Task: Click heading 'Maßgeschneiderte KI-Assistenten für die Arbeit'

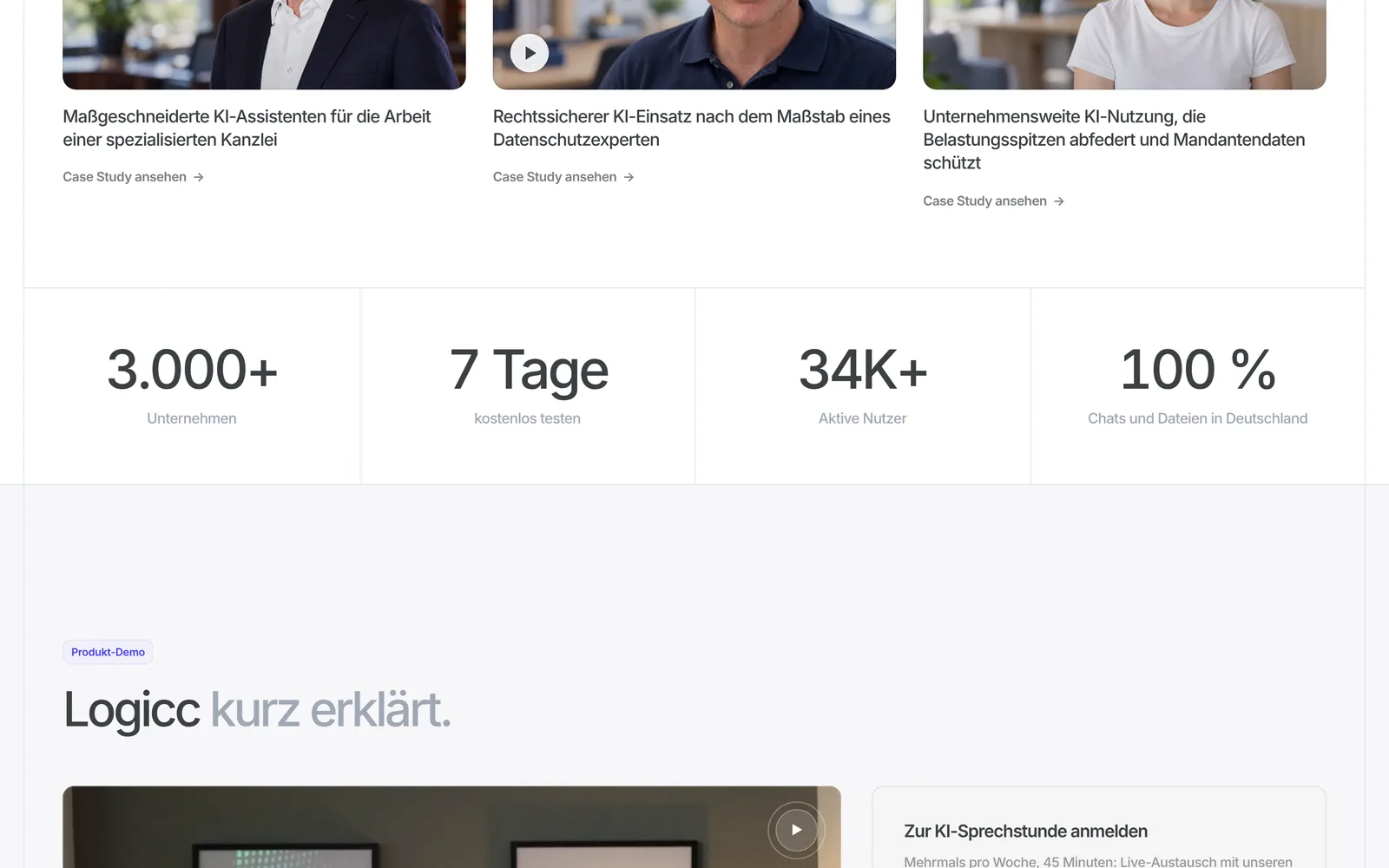Action: 247,128
